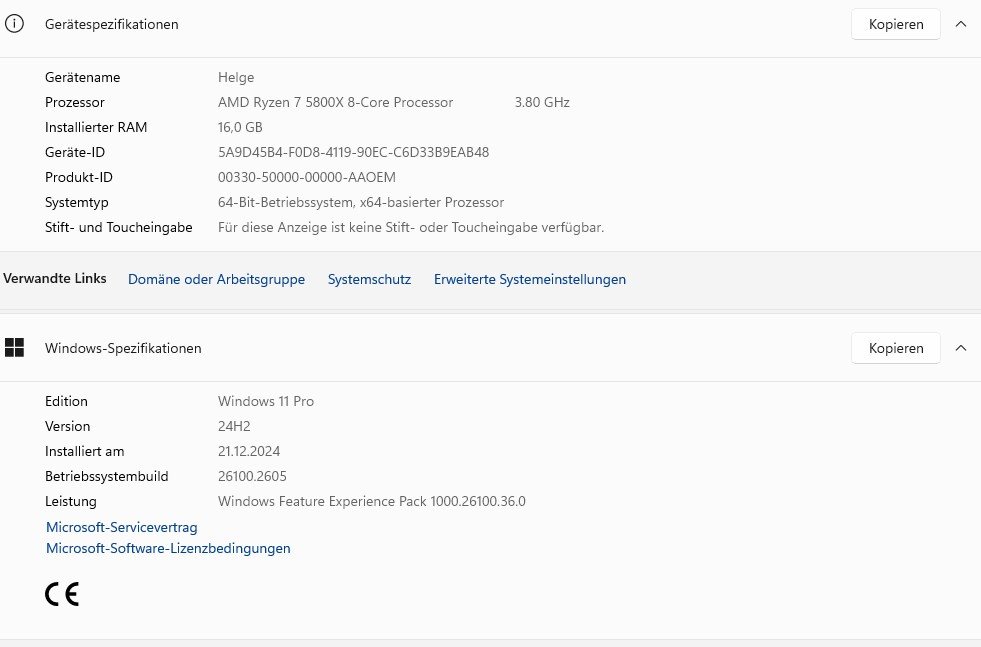This screenshot has width=981, height=647.
Task: Collapse the Gerätespezifikationen section chevron
Action: [961, 24]
